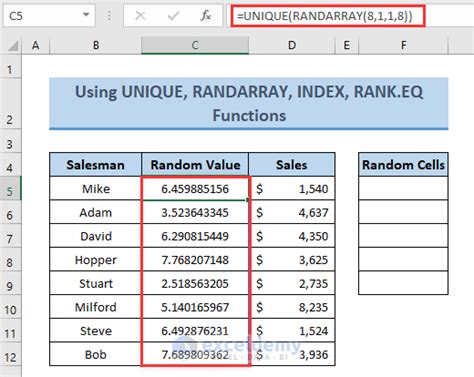Select cell with value 2.518563205
The height and width of the screenshot is (377, 474).
pos(195,283)
